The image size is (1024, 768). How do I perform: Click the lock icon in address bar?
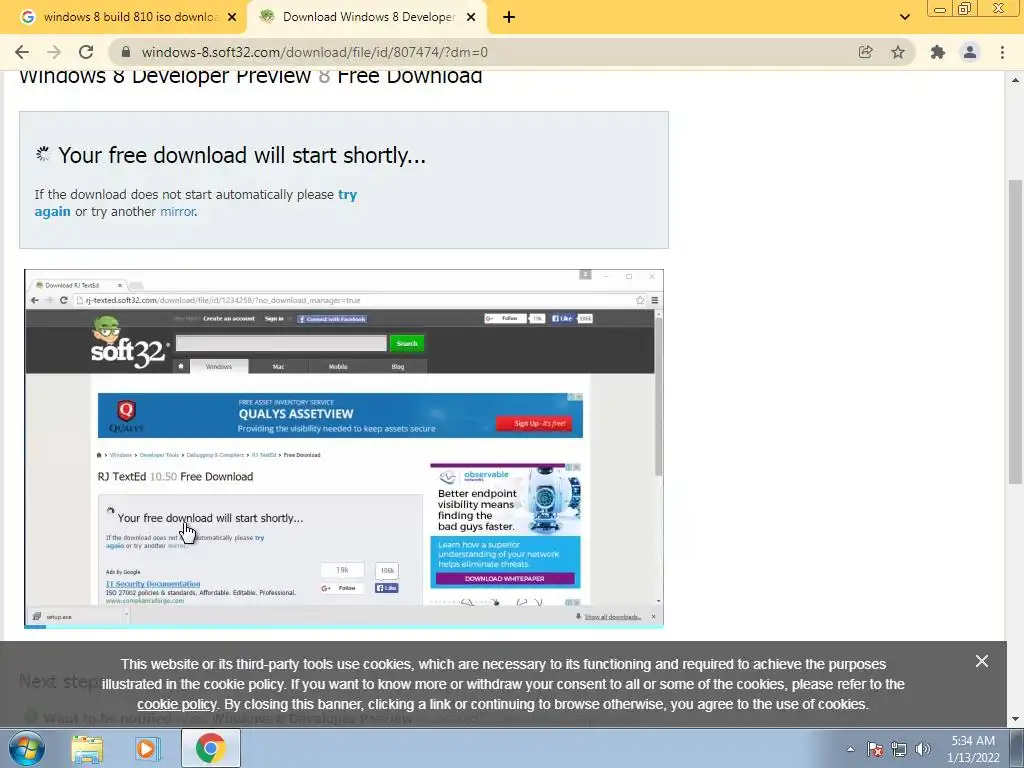(126, 52)
